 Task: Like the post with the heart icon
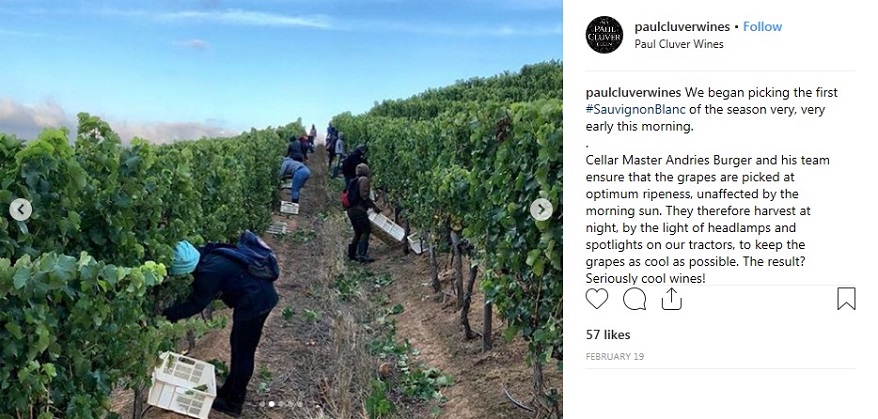pos(596,299)
